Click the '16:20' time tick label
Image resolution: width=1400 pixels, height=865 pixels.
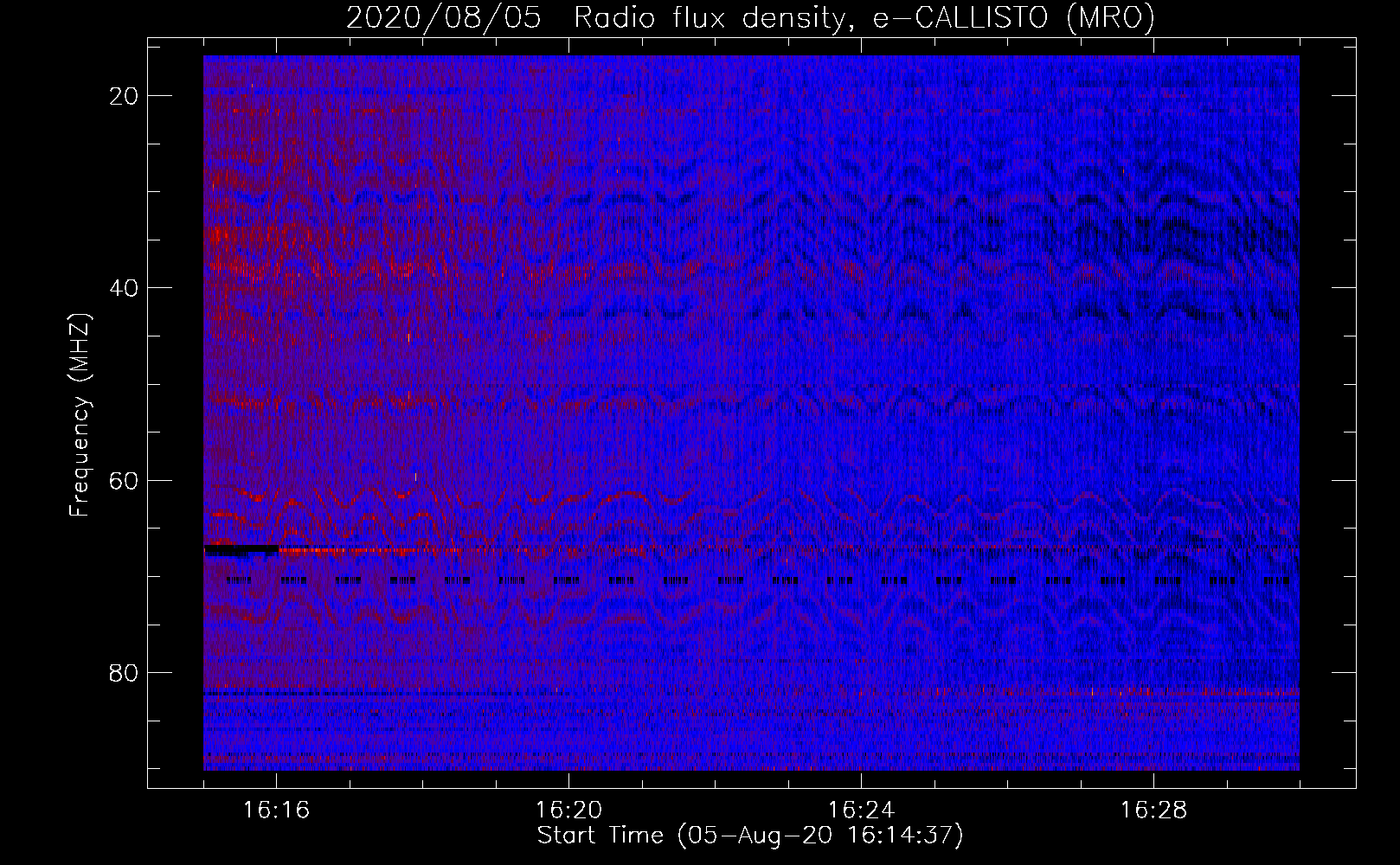pyautogui.click(x=569, y=811)
